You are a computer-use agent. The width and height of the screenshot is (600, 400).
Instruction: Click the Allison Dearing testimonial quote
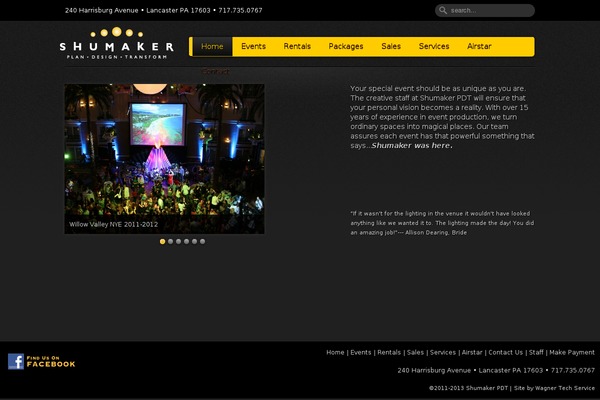coord(442,223)
